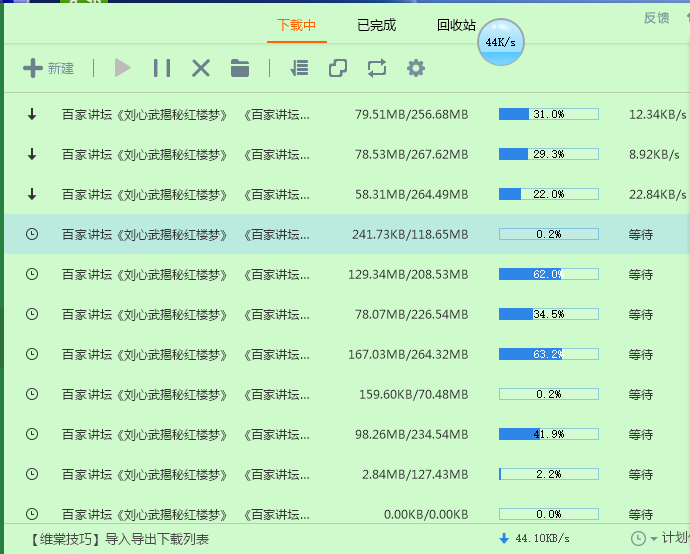Click 等待 status in the 0.2% 118.65MB row
The height and width of the screenshot is (554, 690).
tap(641, 235)
